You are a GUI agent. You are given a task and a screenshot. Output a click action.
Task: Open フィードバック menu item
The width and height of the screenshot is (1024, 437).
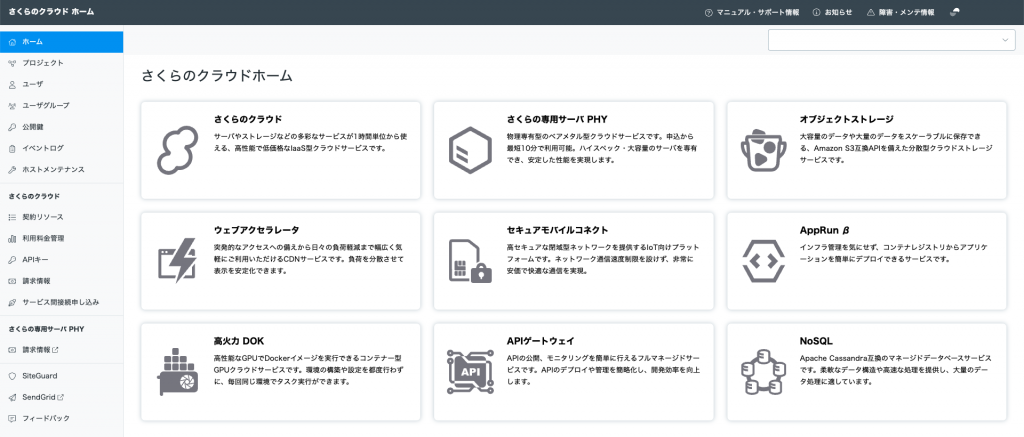(x=61, y=418)
